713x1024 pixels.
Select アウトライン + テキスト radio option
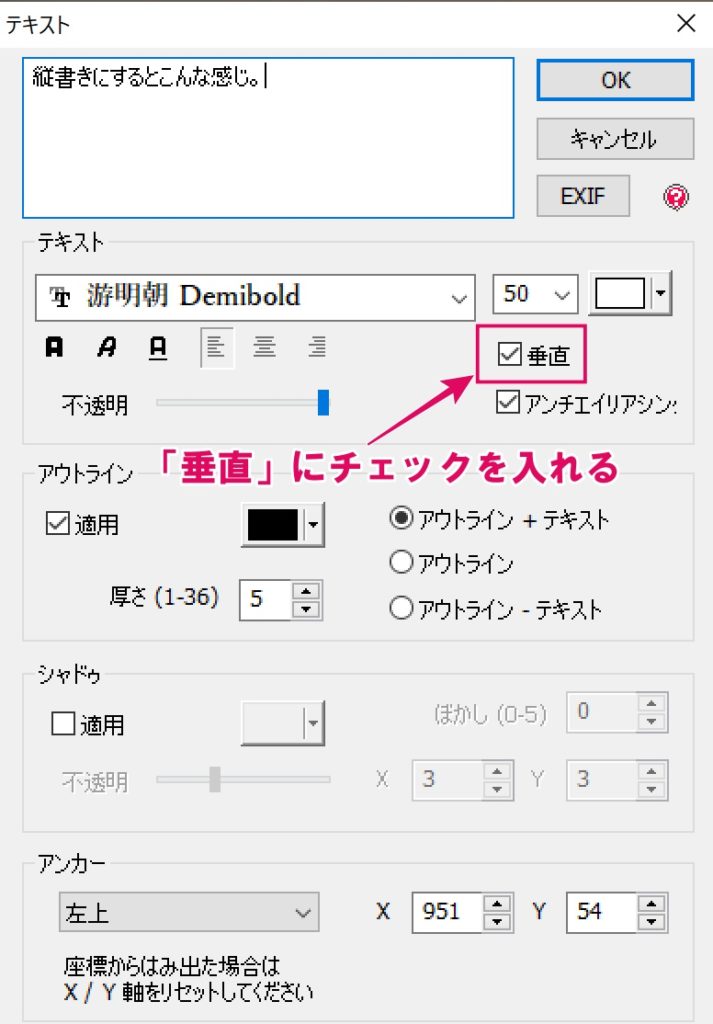pyautogui.click(x=401, y=519)
